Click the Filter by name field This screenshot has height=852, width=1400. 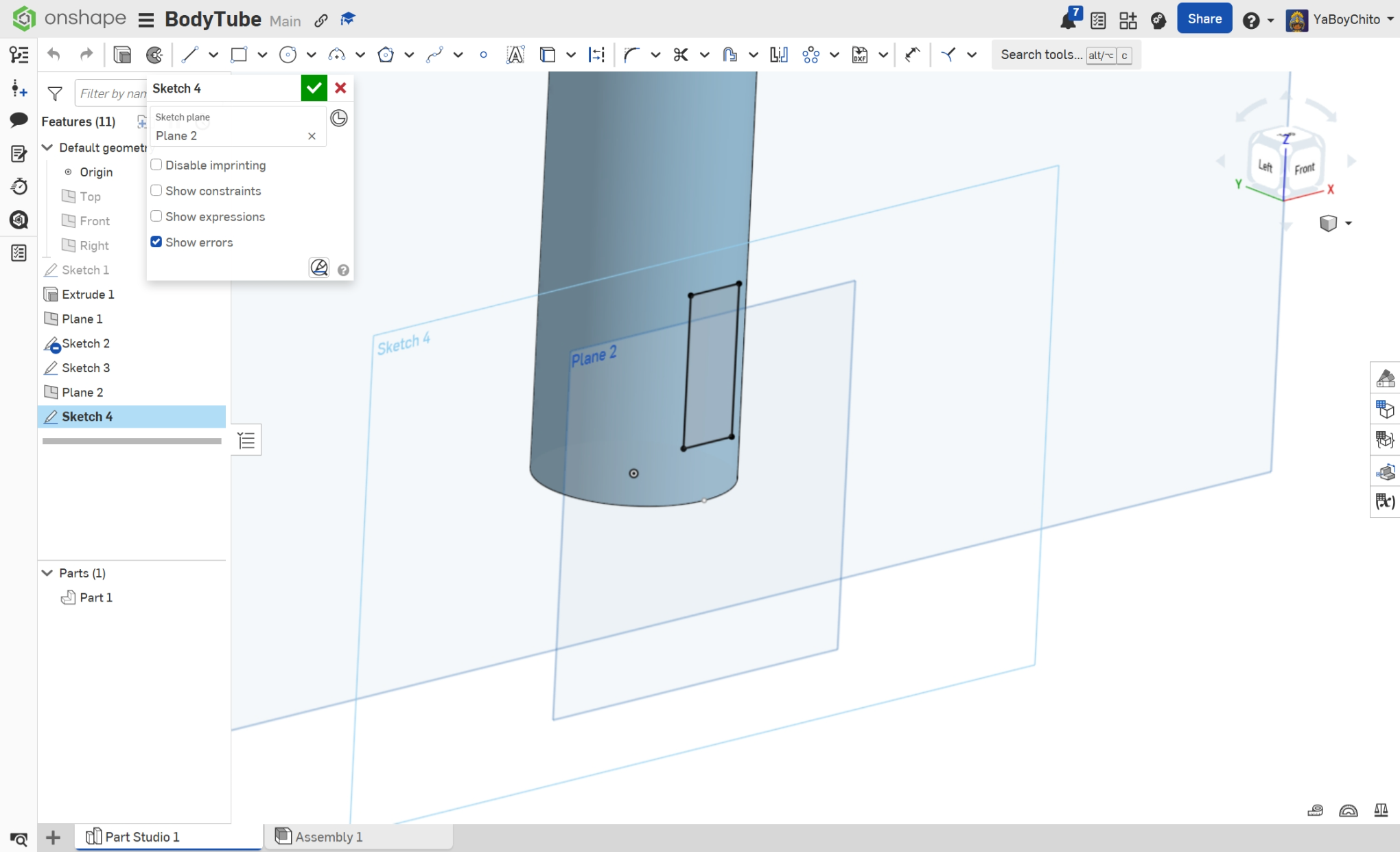[x=113, y=93]
